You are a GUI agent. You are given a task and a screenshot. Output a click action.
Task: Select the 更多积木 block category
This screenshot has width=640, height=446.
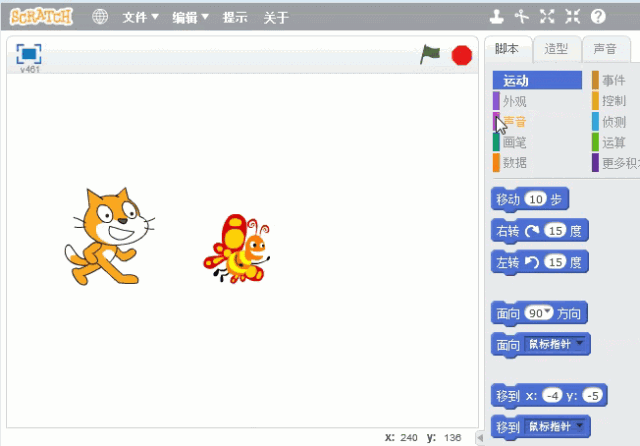pos(616,163)
